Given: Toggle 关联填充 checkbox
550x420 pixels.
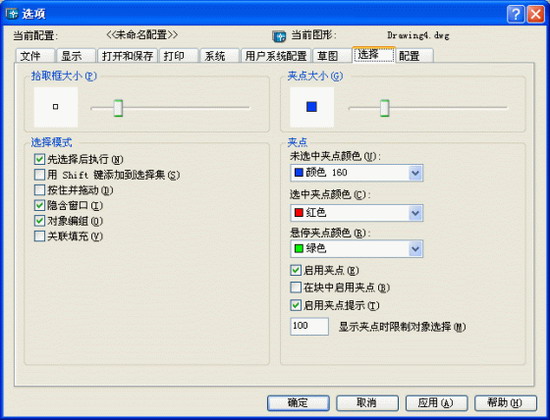Looking at the screenshot, I should 39,236.
